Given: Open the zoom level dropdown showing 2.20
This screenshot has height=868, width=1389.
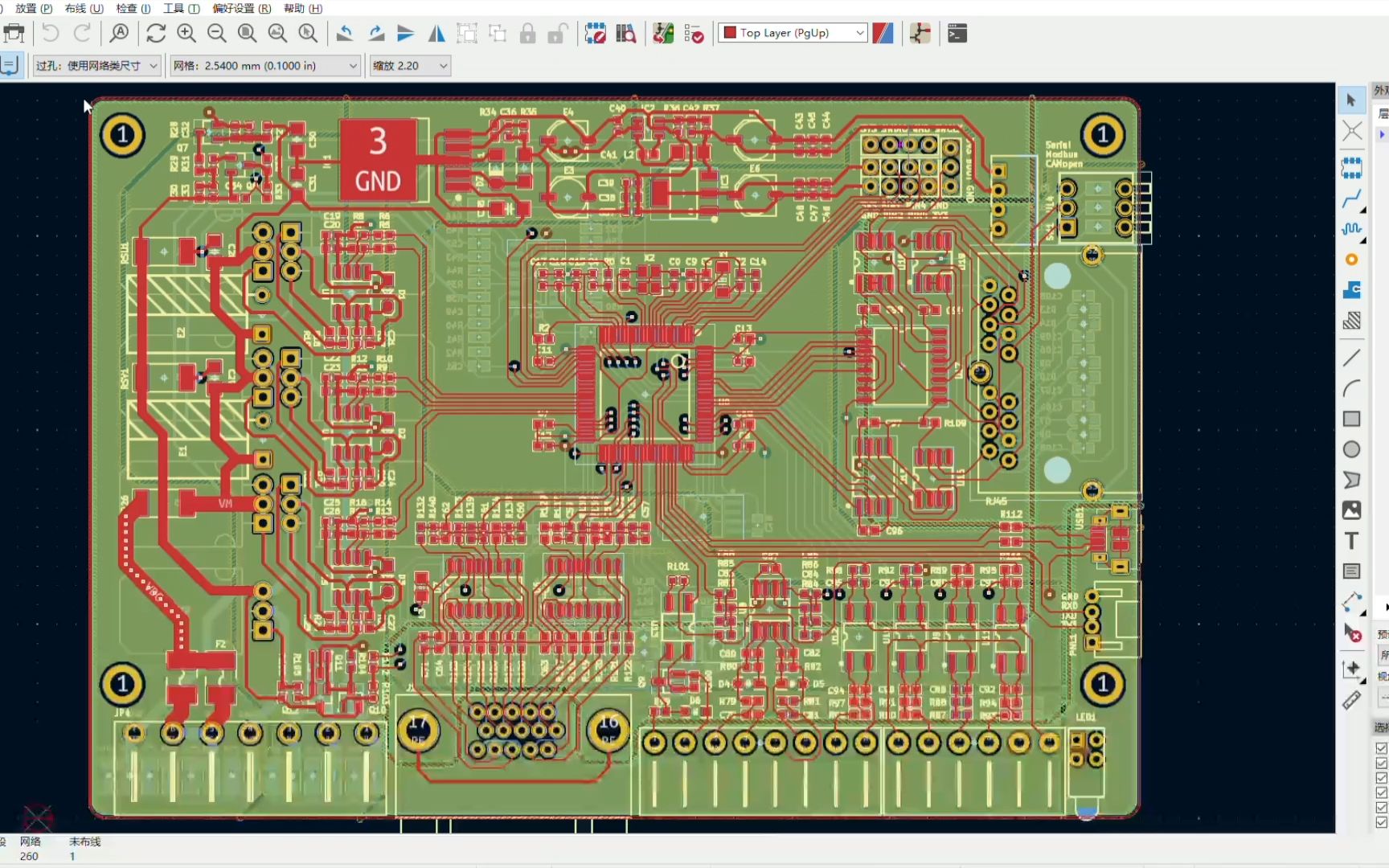Looking at the screenshot, I should coord(410,66).
